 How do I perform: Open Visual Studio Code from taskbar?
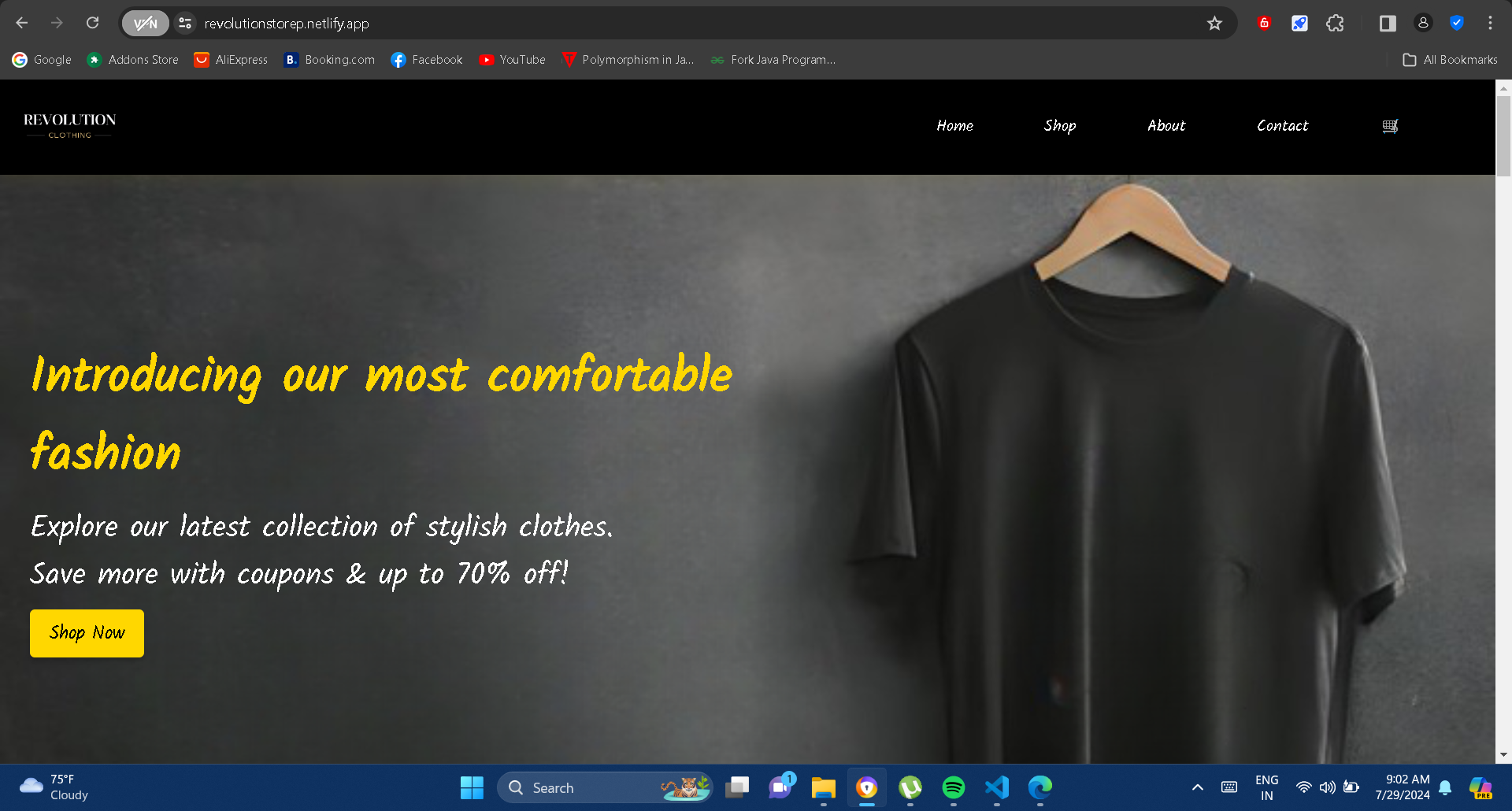tap(997, 787)
